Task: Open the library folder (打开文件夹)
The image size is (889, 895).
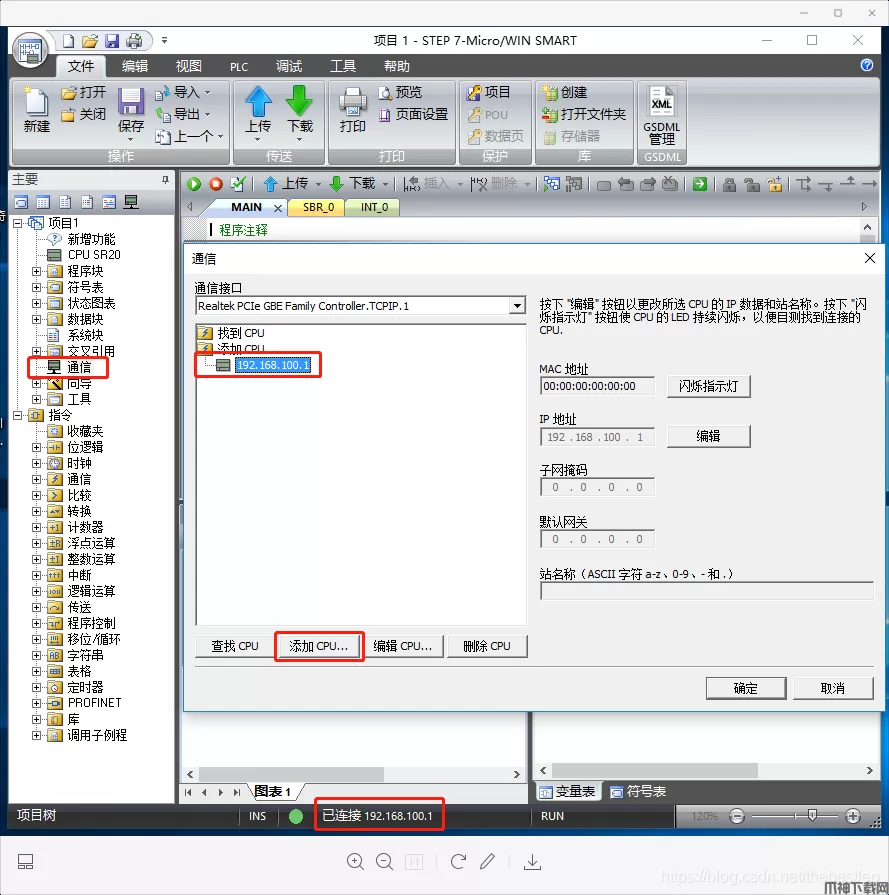Action: pyautogui.click(x=584, y=115)
